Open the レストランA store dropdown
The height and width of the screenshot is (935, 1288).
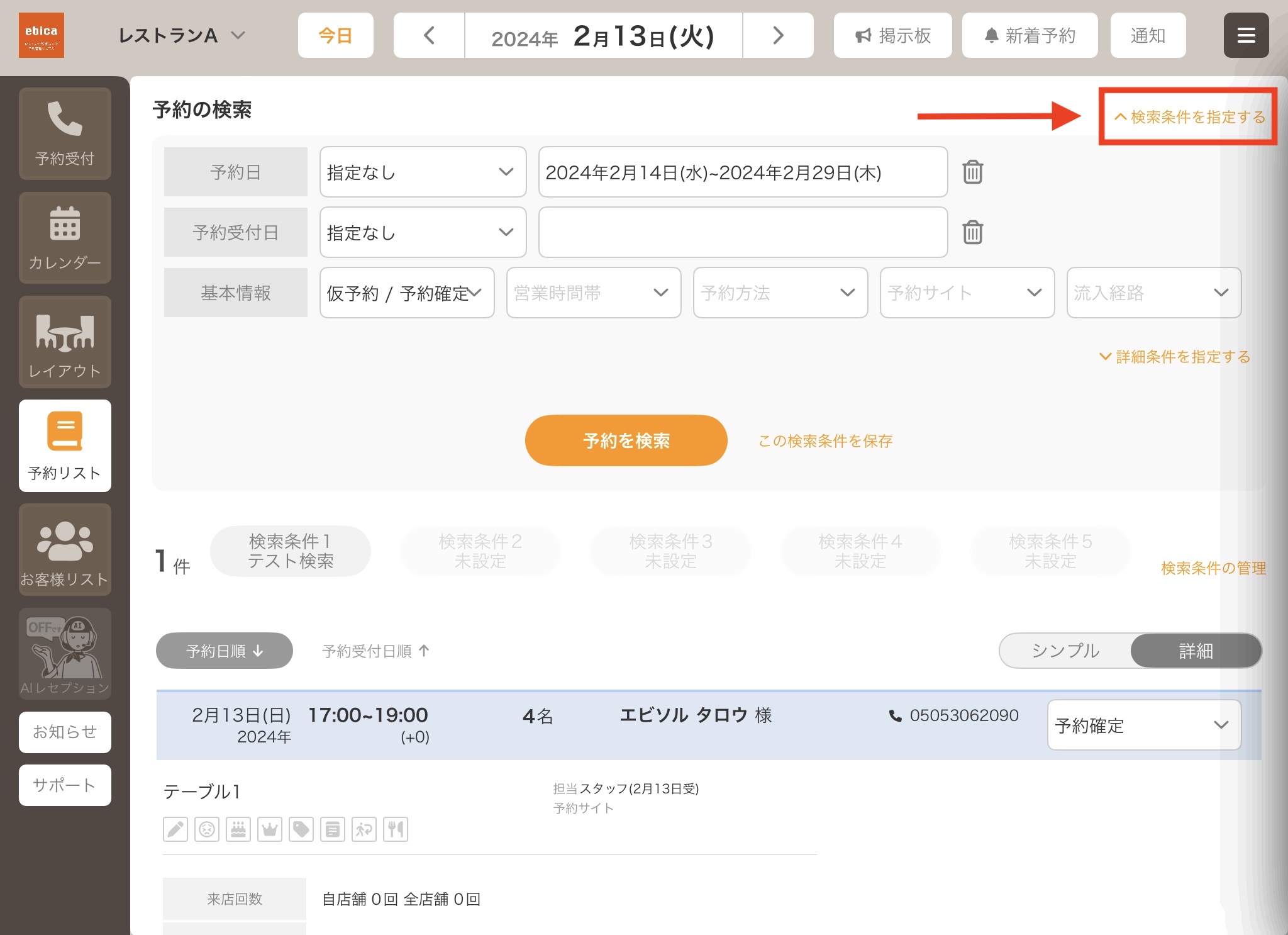coord(181,35)
